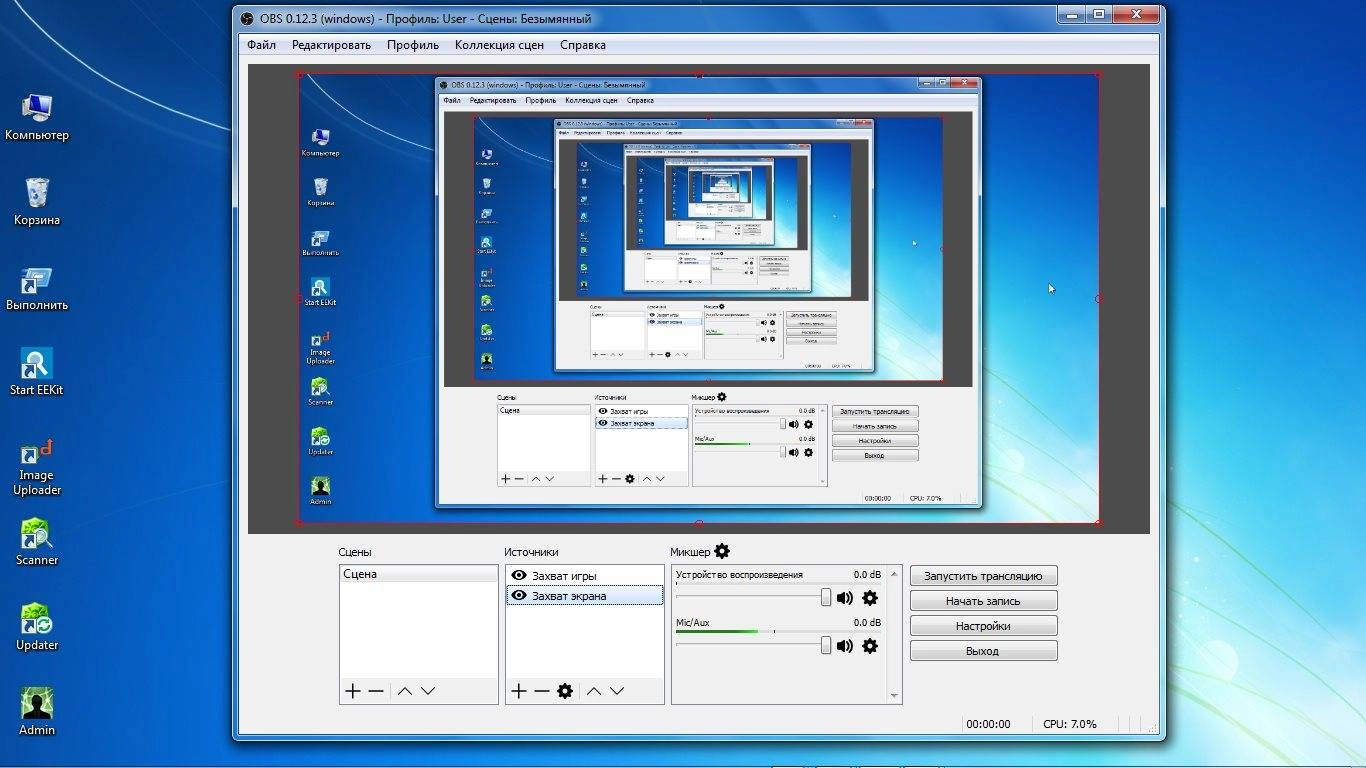Viewport: 1366px width, 768px height.
Task: Launch Updater desktop shortcut
Action: tap(37, 627)
